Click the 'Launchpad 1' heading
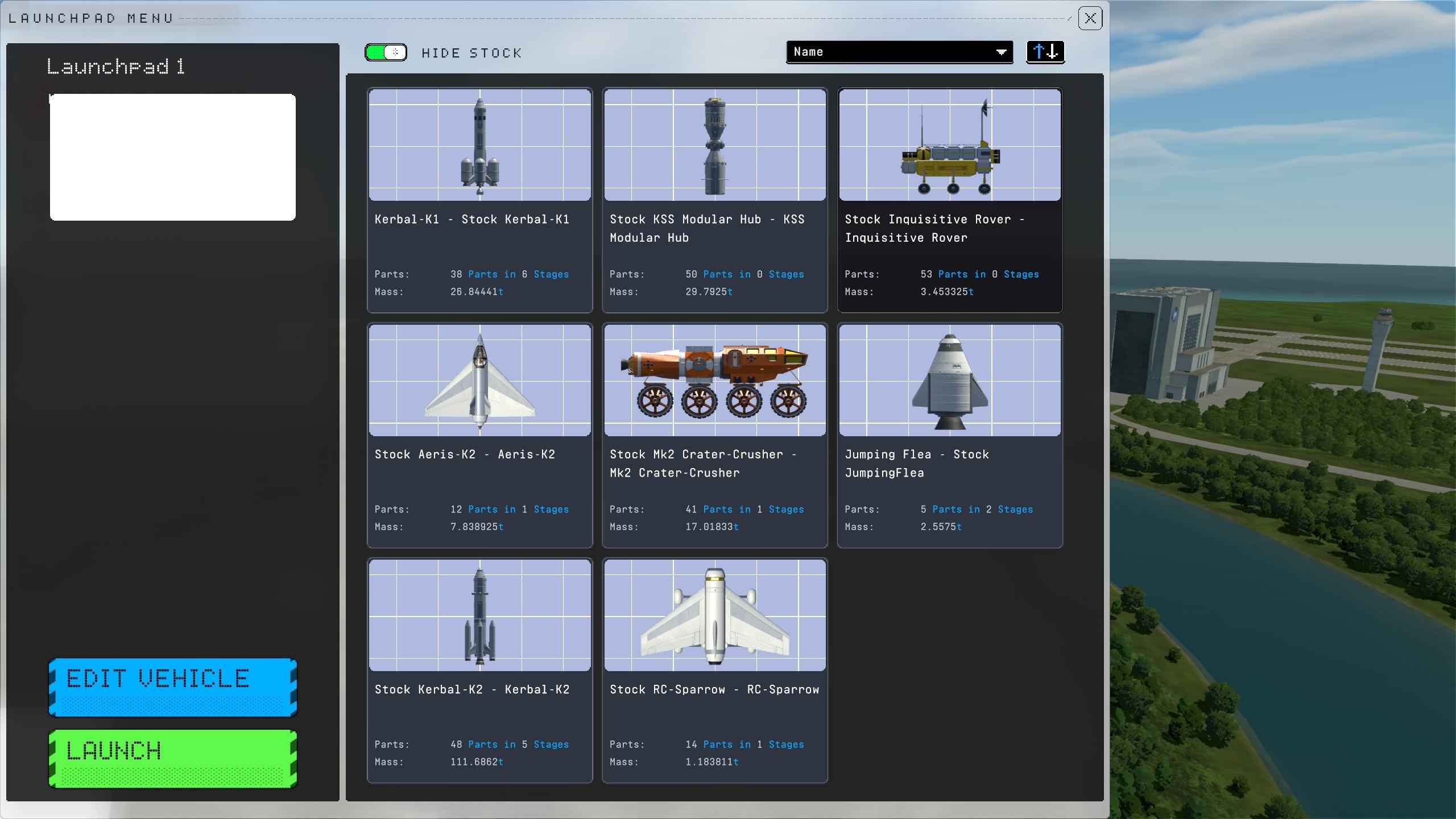 coord(115,67)
